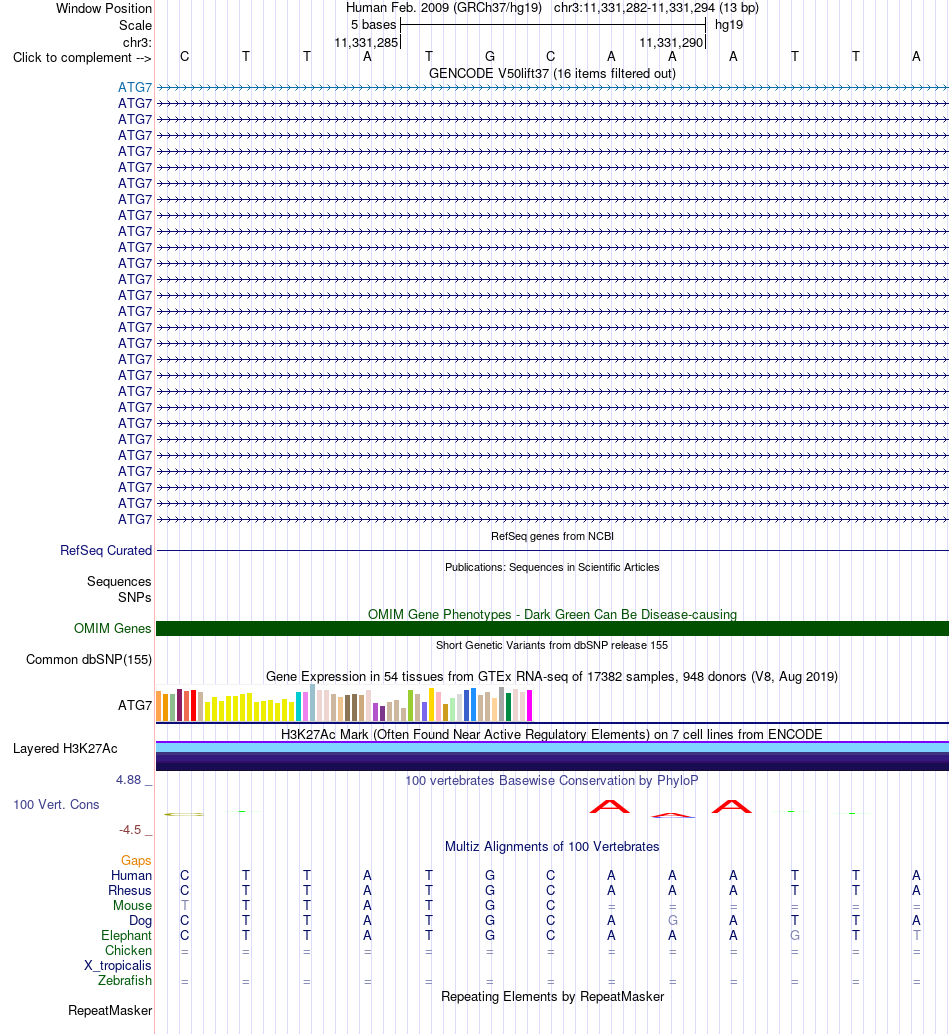This screenshot has height=1034, width=950.
Task: Click the light-blue band of the H3K27Ac track
Action: click(x=552, y=748)
